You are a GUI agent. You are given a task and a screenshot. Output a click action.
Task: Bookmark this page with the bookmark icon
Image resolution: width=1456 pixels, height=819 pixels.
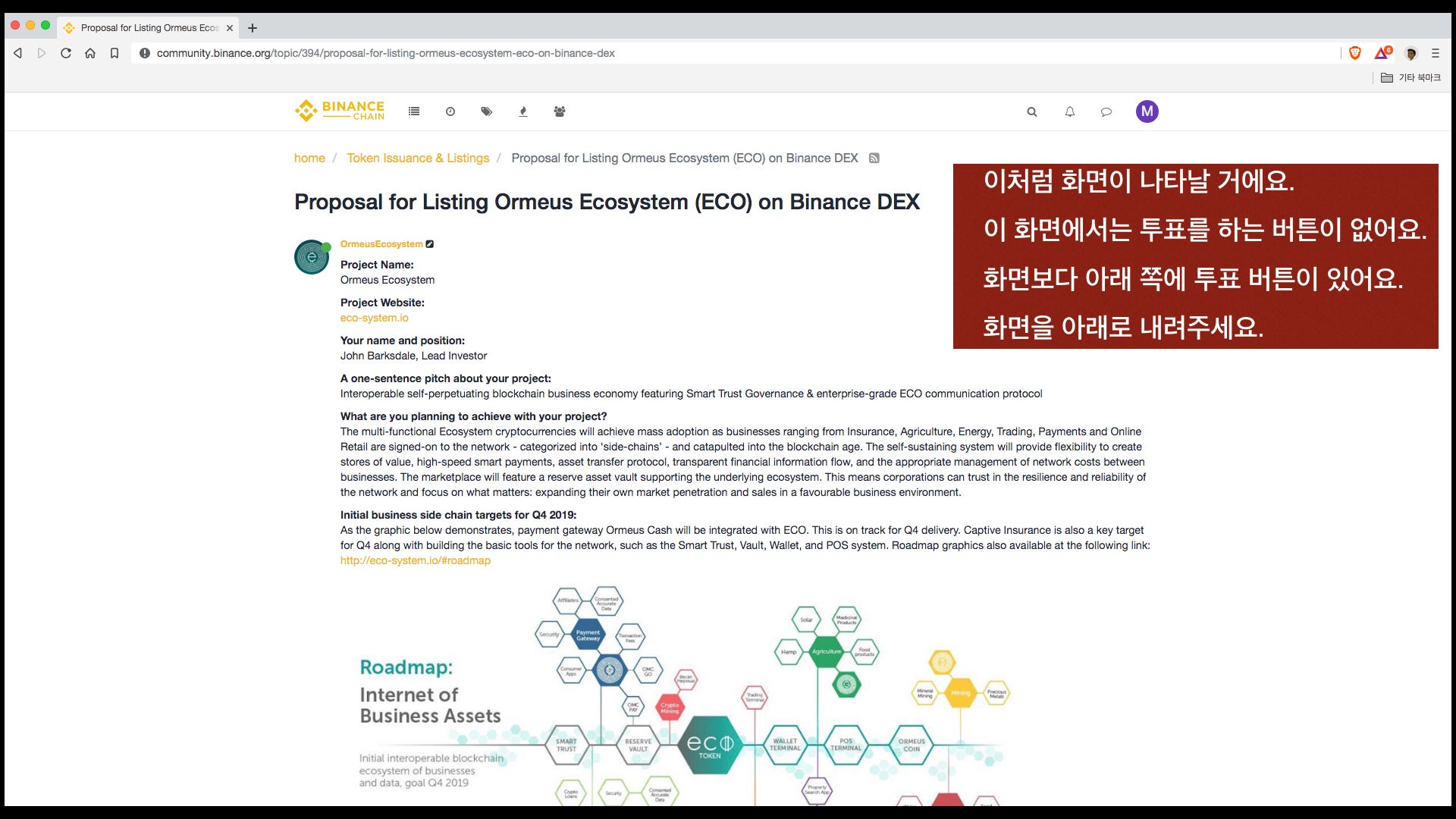coord(115,53)
